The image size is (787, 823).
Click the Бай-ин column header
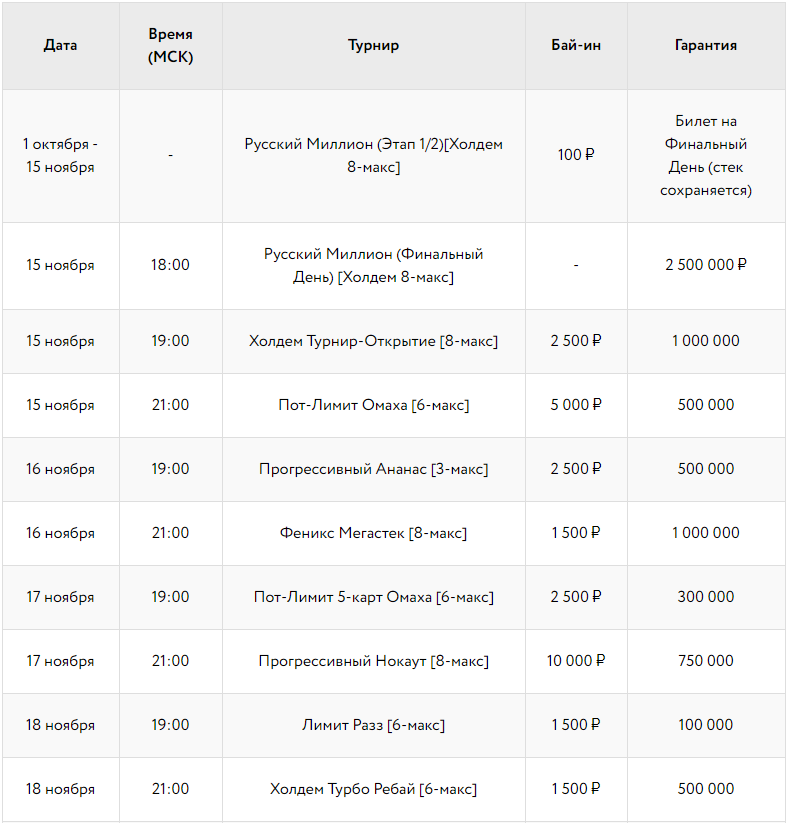[x=576, y=45]
